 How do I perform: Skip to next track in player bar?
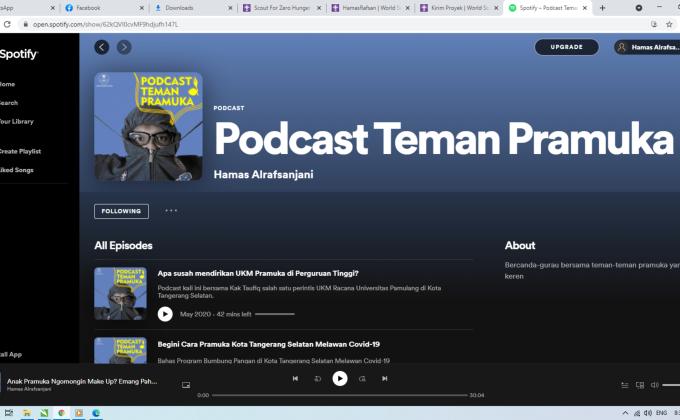(384, 378)
